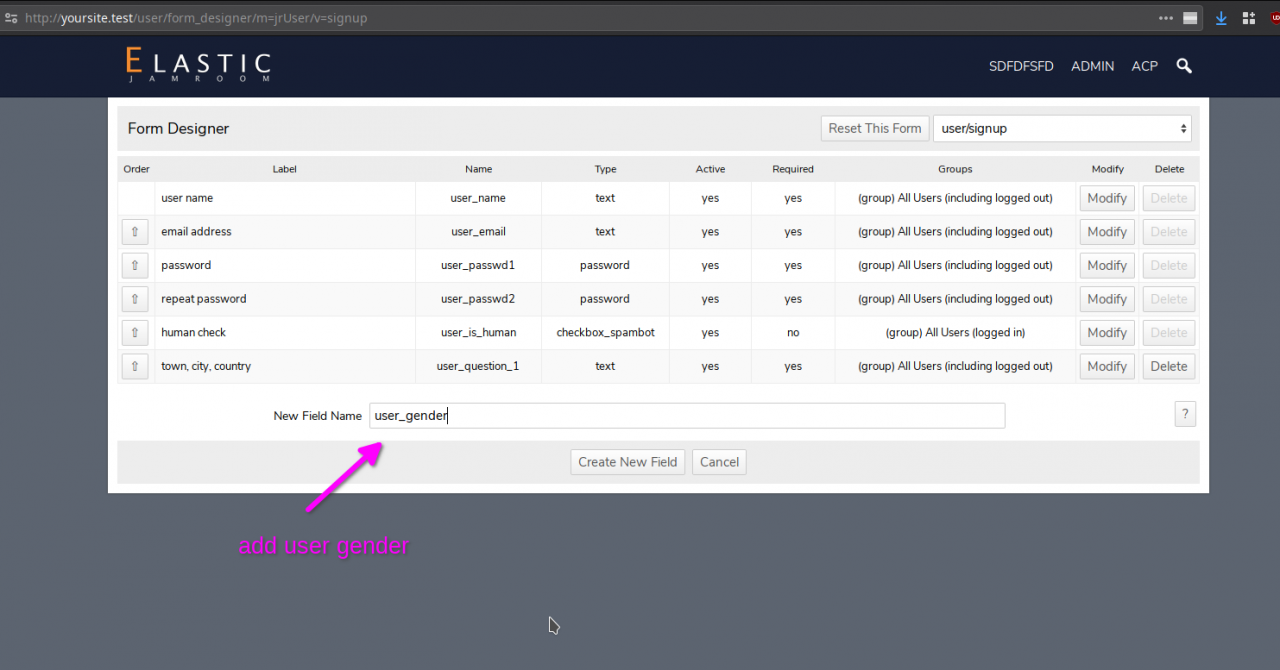Image resolution: width=1280 pixels, height=670 pixels.
Task: Click the extensions grid icon in browser toolbar
Action: pos(1249,18)
